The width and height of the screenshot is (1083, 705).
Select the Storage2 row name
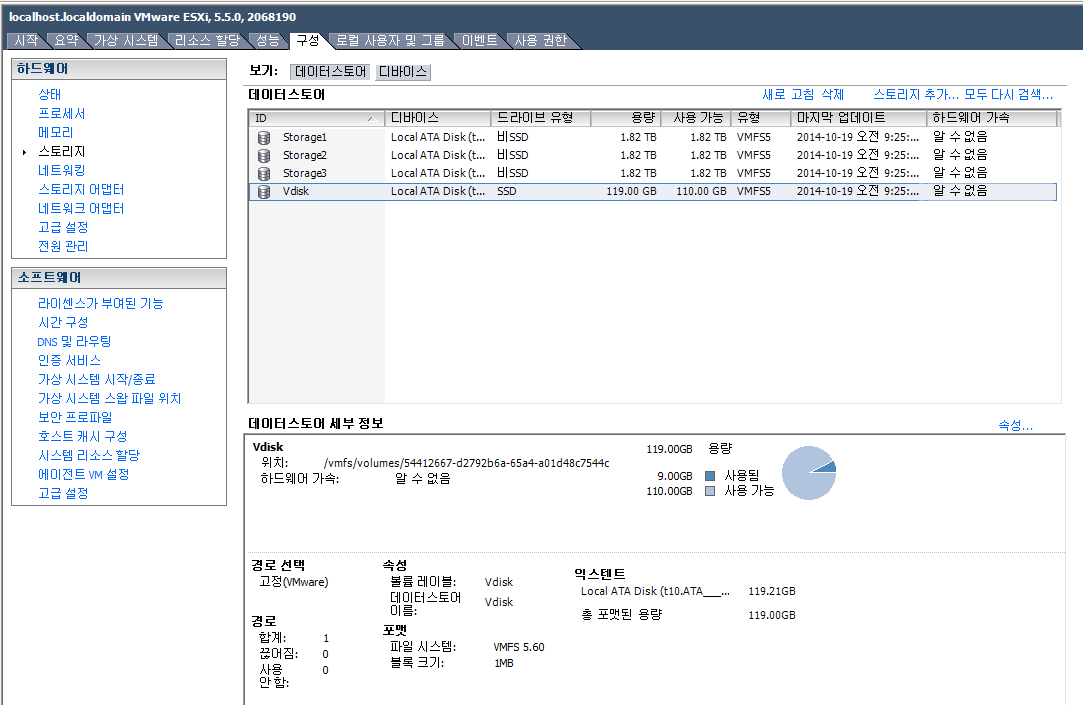pos(305,155)
